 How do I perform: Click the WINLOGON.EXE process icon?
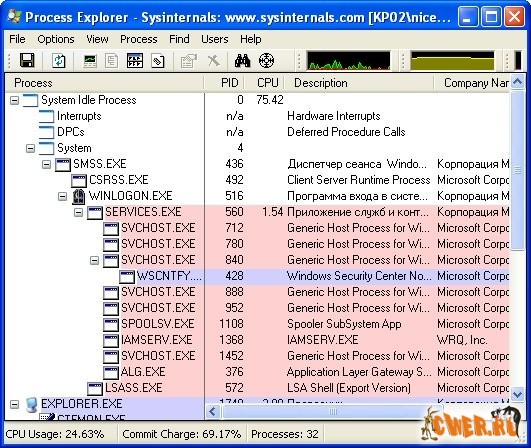[x=79, y=196]
